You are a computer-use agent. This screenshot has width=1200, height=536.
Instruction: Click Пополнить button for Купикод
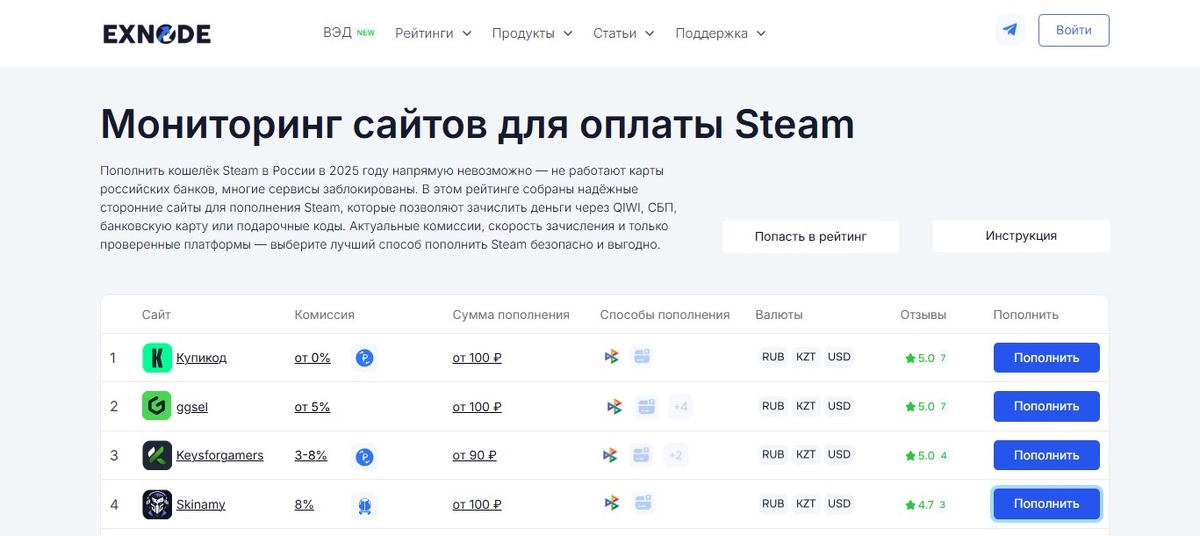point(1046,358)
